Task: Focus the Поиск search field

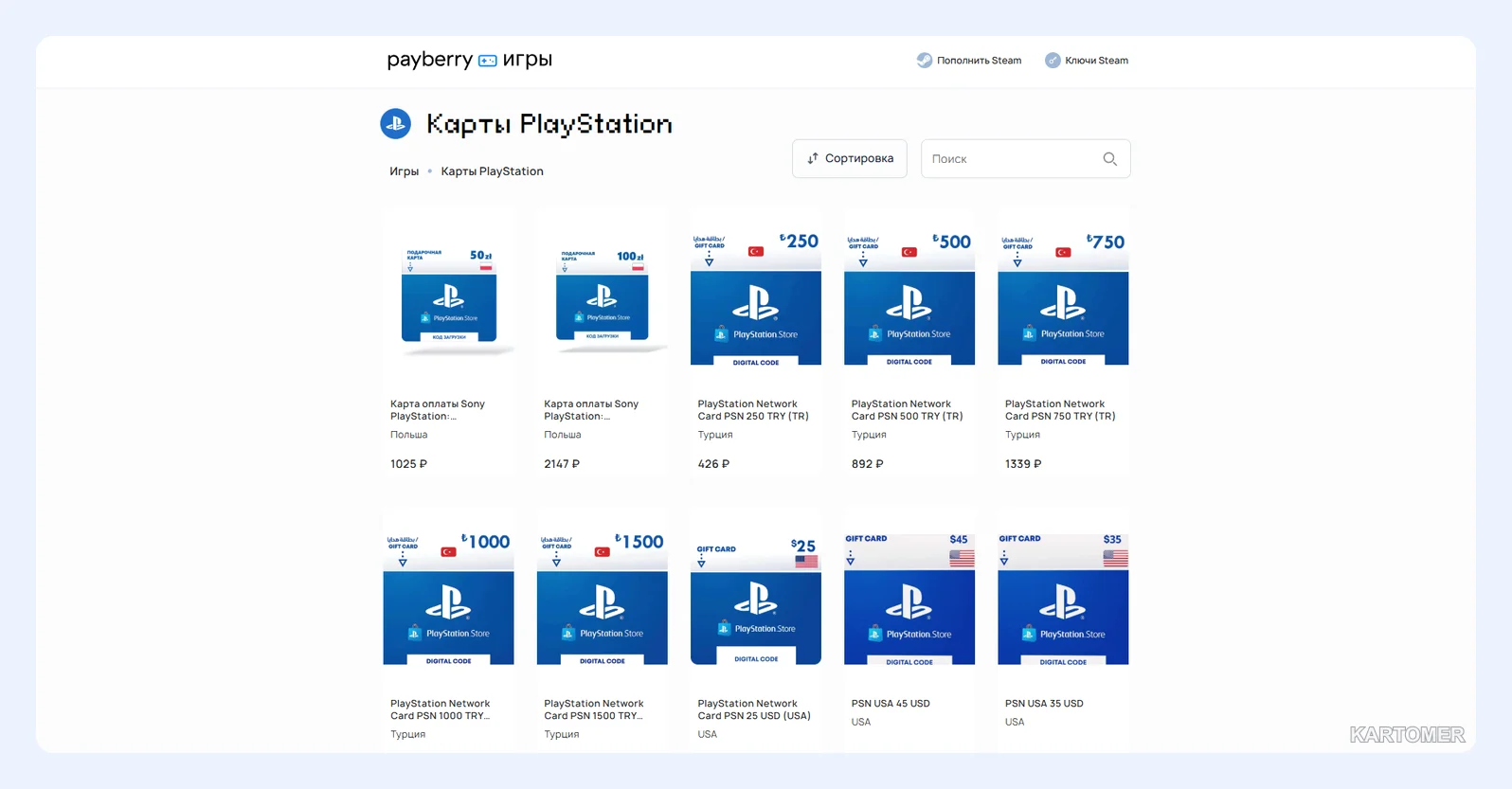Action: pos(1026,159)
